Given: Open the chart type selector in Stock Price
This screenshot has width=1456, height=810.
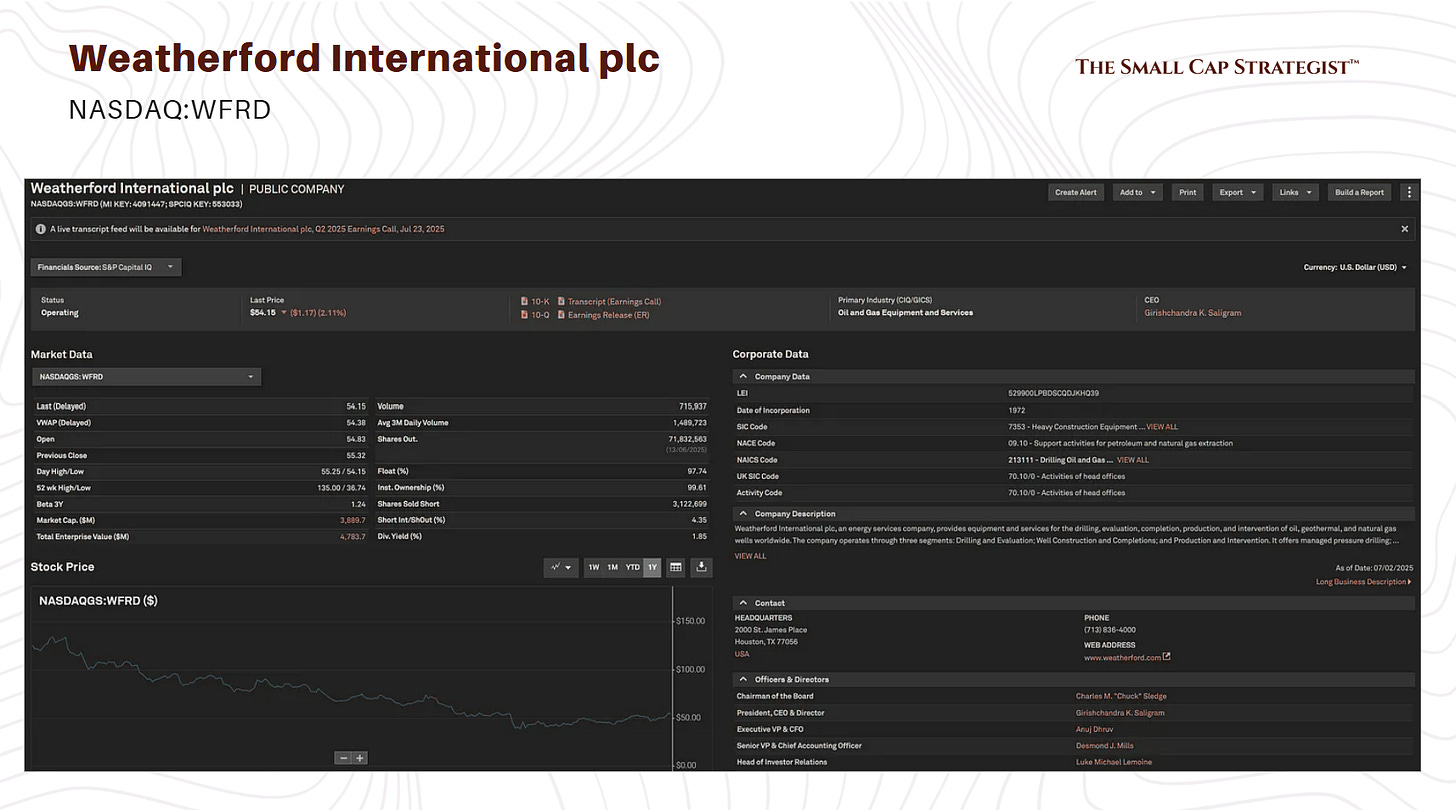Looking at the screenshot, I should [x=561, y=567].
